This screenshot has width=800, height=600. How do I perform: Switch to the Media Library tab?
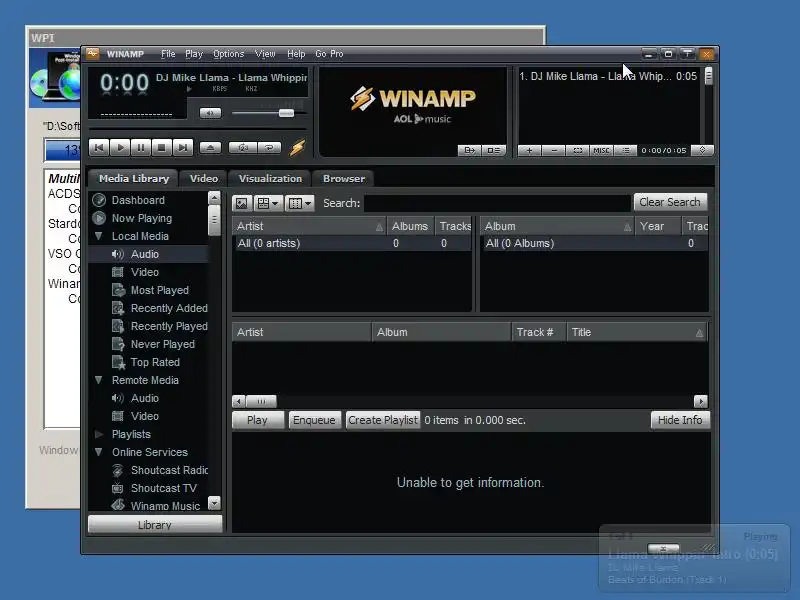(x=134, y=179)
